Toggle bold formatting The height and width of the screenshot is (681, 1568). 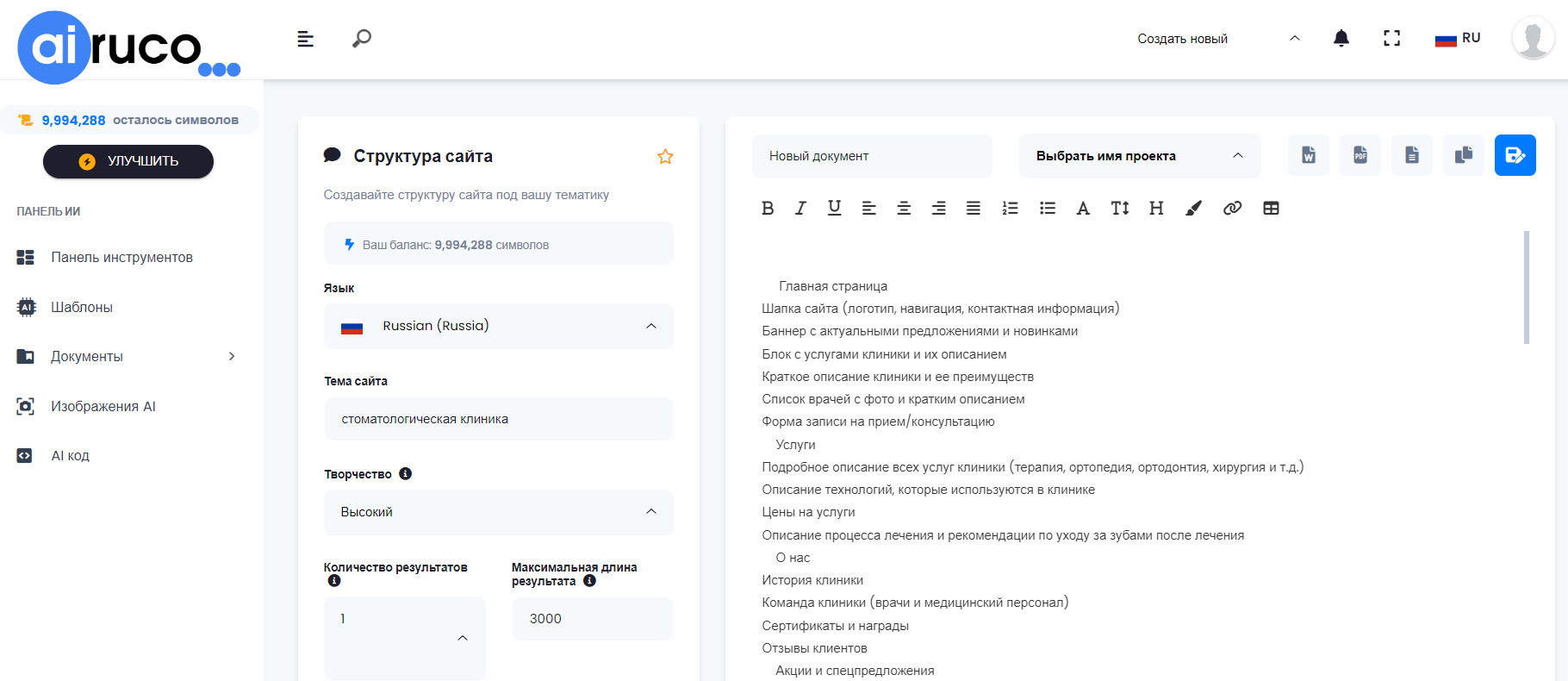tap(768, 208)
